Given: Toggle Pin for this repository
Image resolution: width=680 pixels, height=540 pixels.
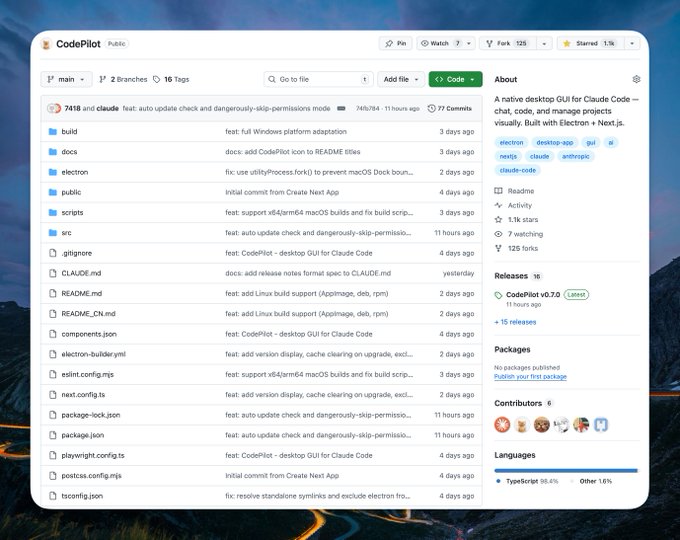Looking at the screenshot, I should pos(395,44).
